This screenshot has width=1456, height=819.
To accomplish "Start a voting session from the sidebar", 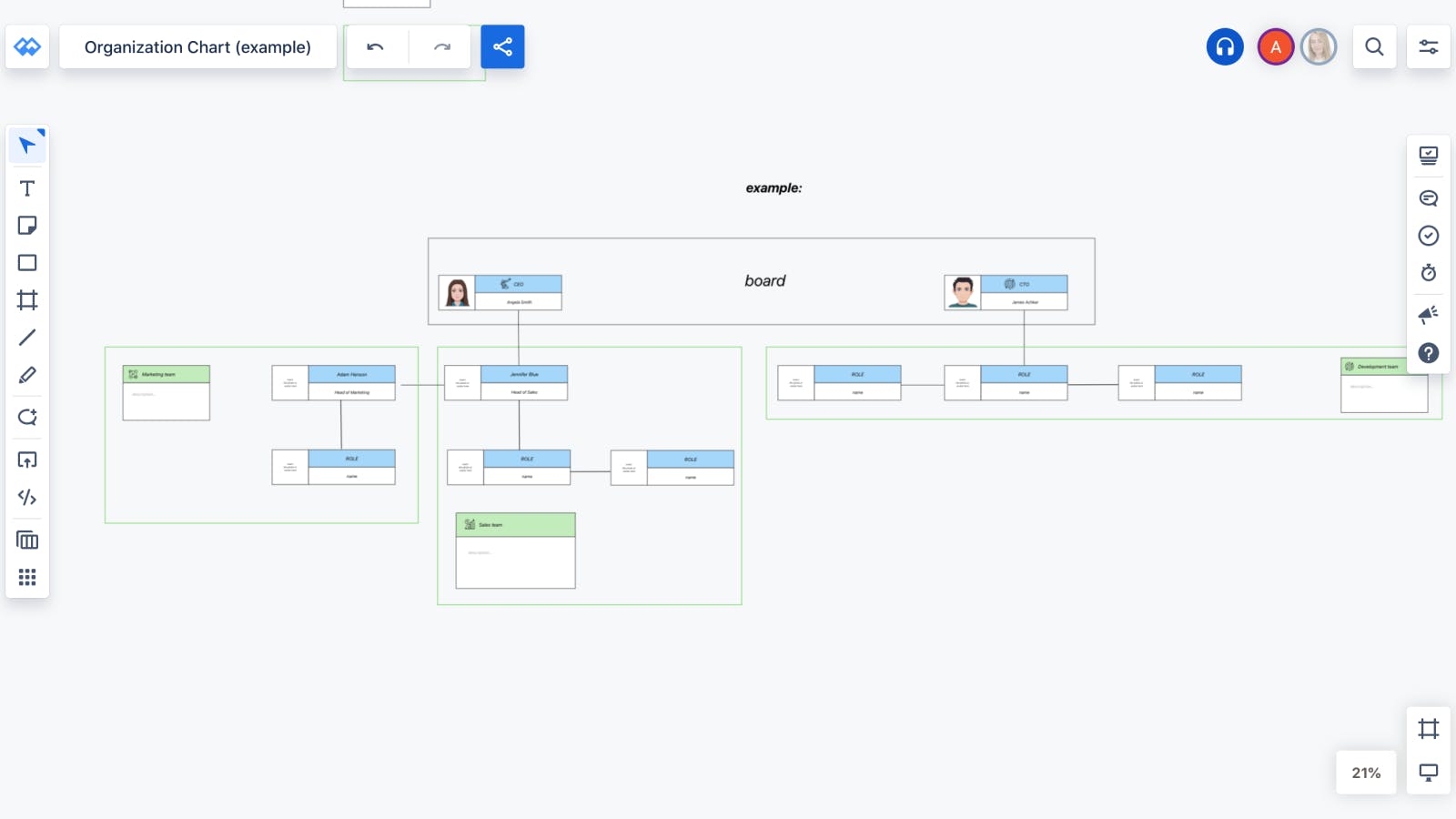I will pos(1429,237).
